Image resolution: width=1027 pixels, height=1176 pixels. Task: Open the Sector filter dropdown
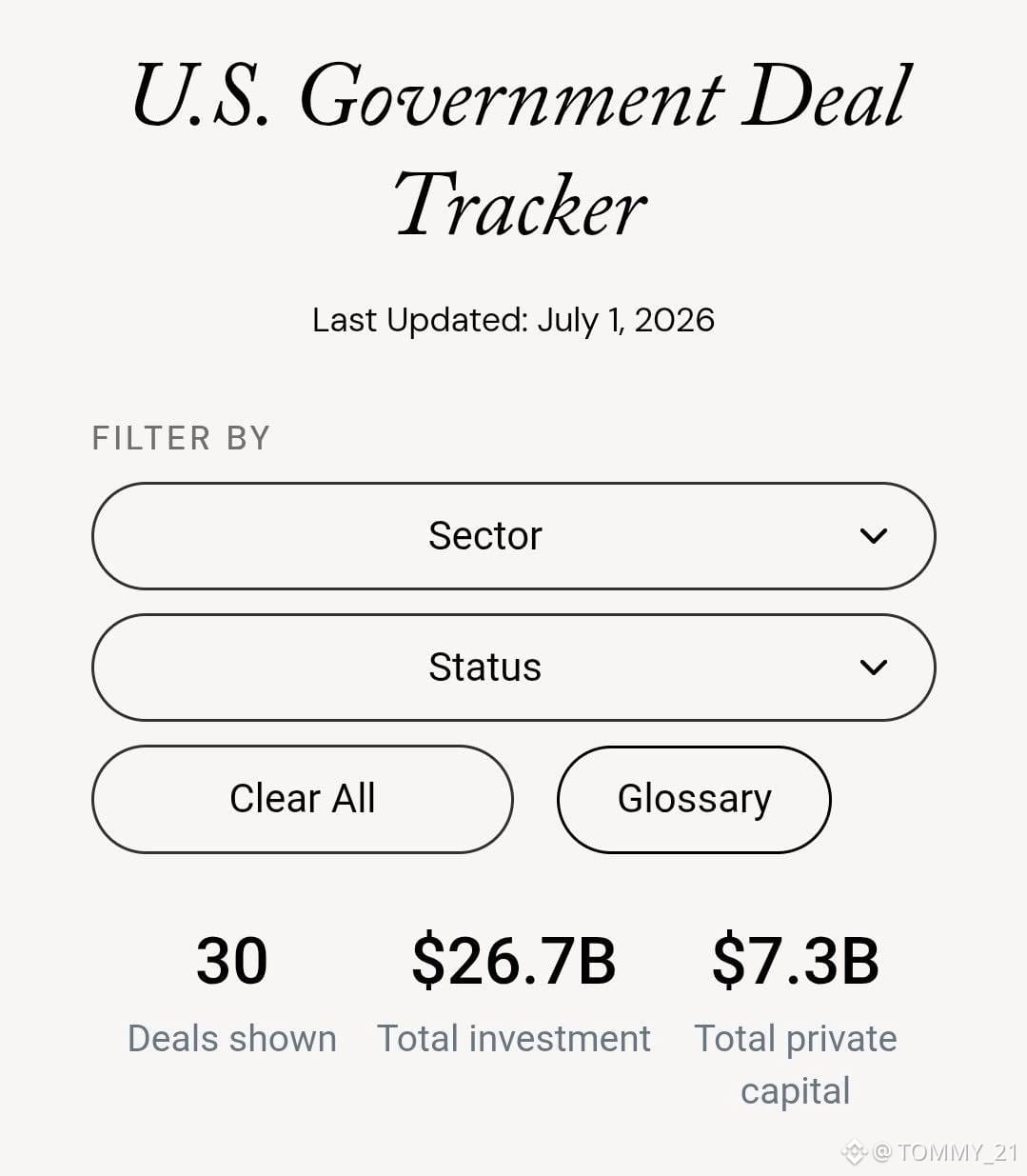click(513, 536)
